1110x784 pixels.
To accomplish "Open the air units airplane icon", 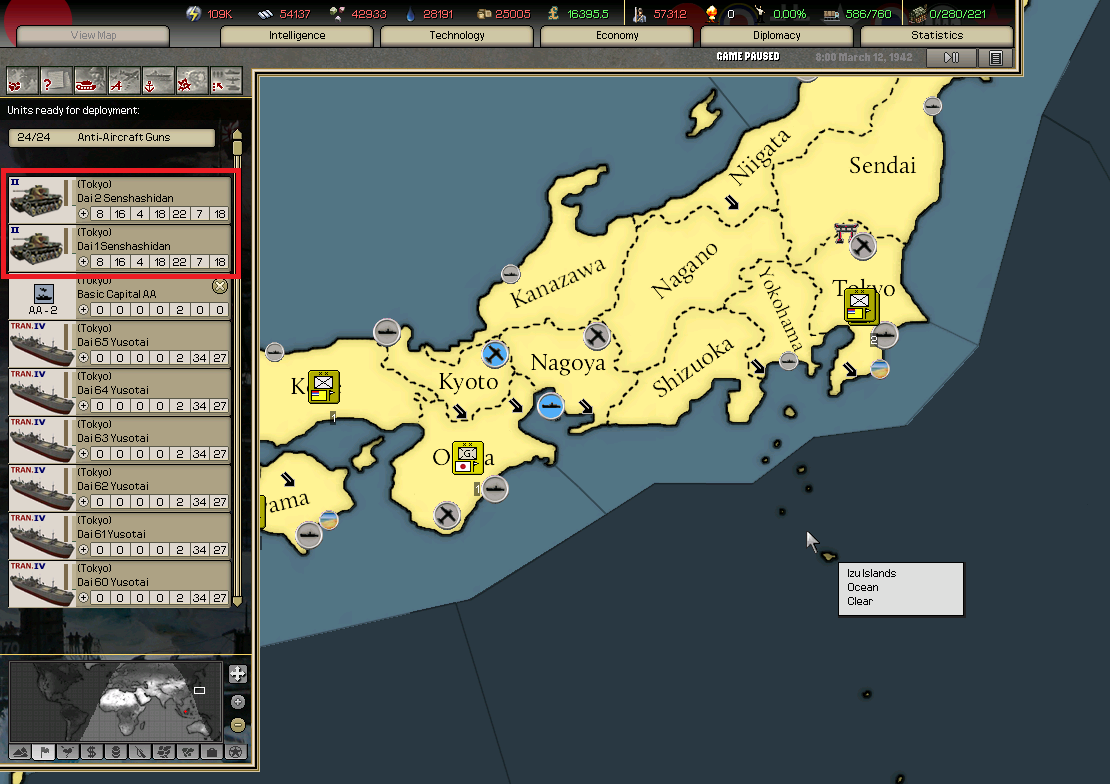I will (123, 79).
